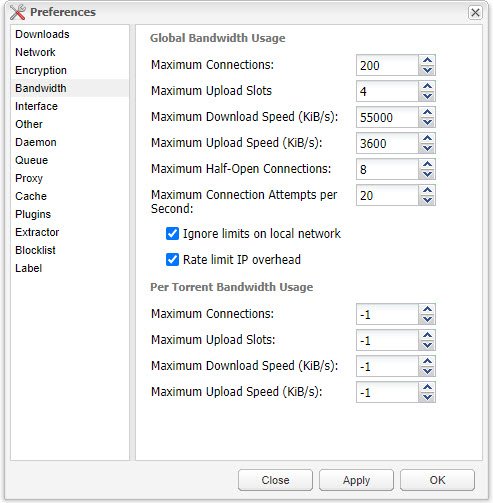
Task: Click the per-torrent Maximum Connections field
Action: pyautogui.click(x=387, y=314)
